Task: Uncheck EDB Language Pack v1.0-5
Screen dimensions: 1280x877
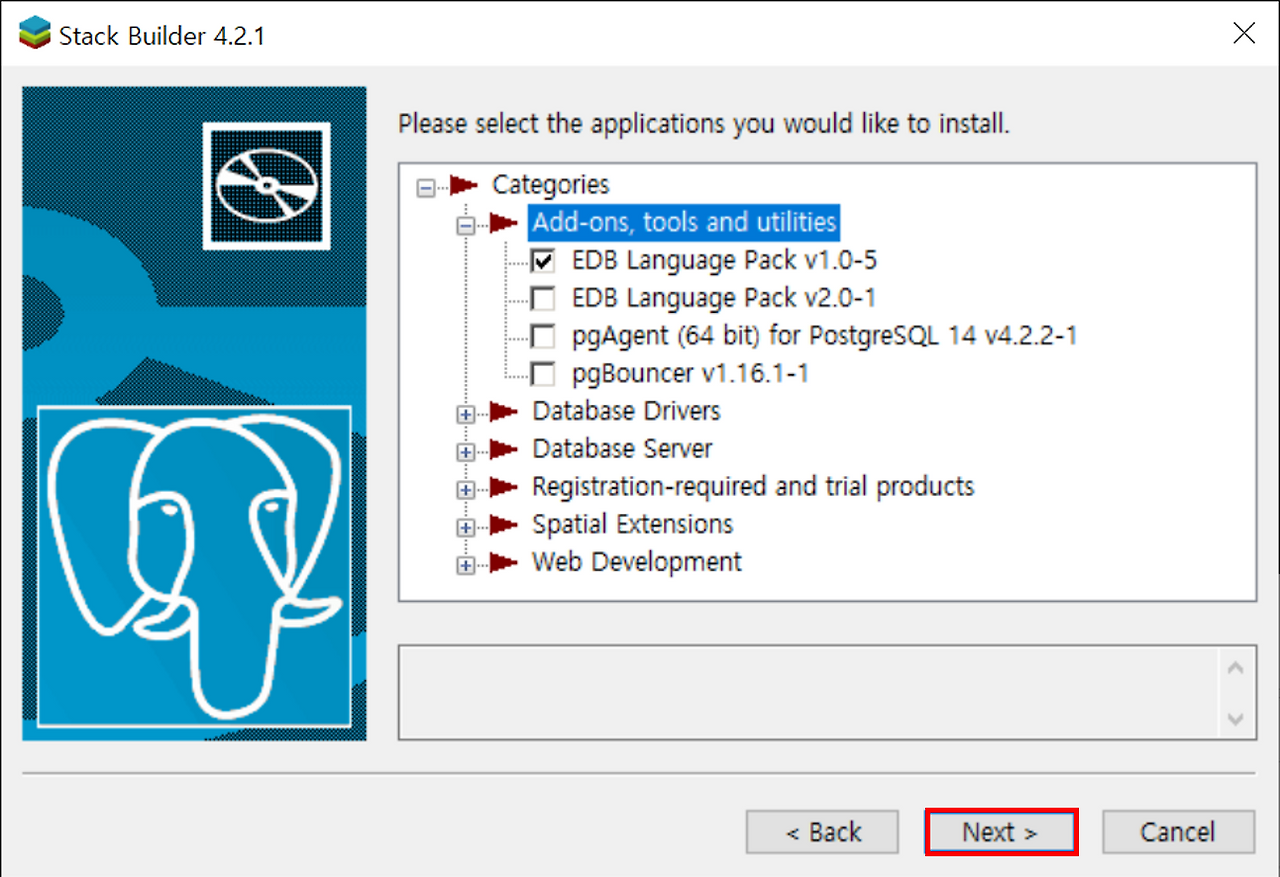Action: pyautogui.click(x=543, y=261)
